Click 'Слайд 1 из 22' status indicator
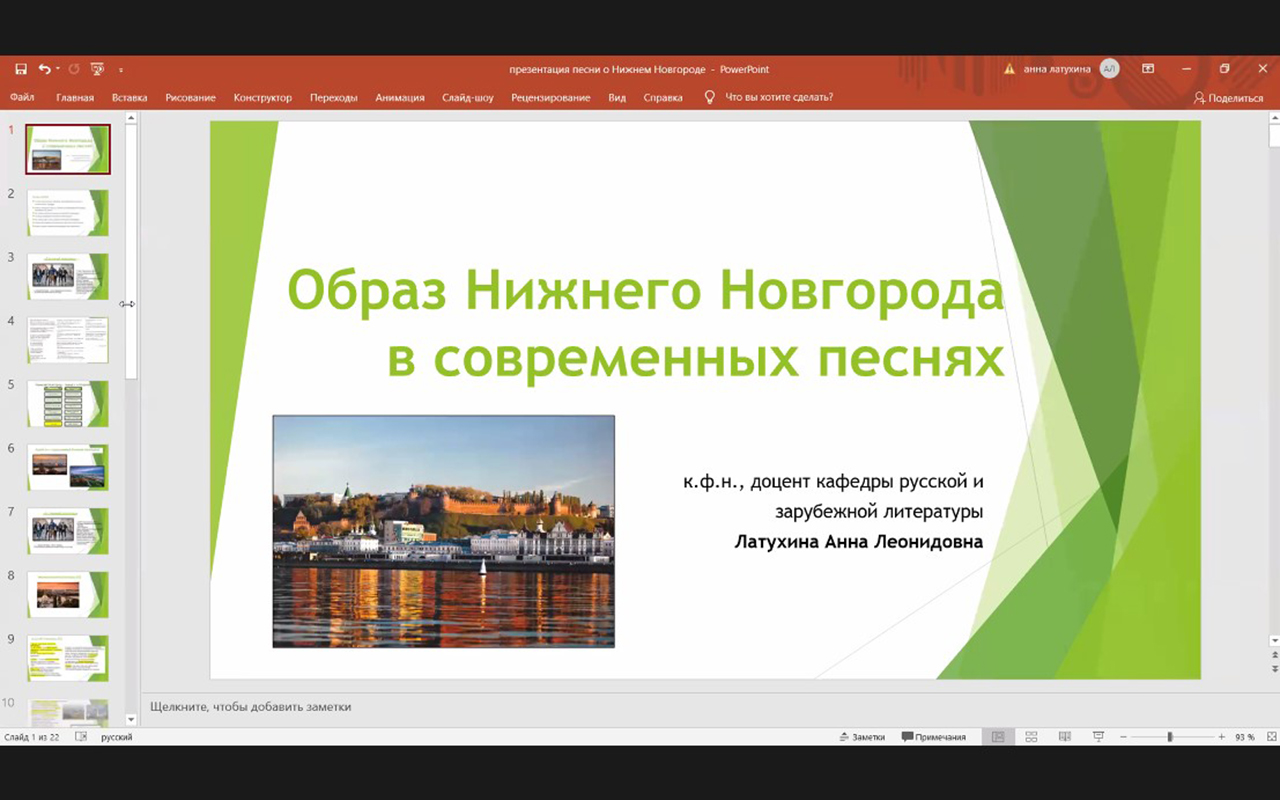The height and width of the screenshot is (800, 1280). pos(32,737)
